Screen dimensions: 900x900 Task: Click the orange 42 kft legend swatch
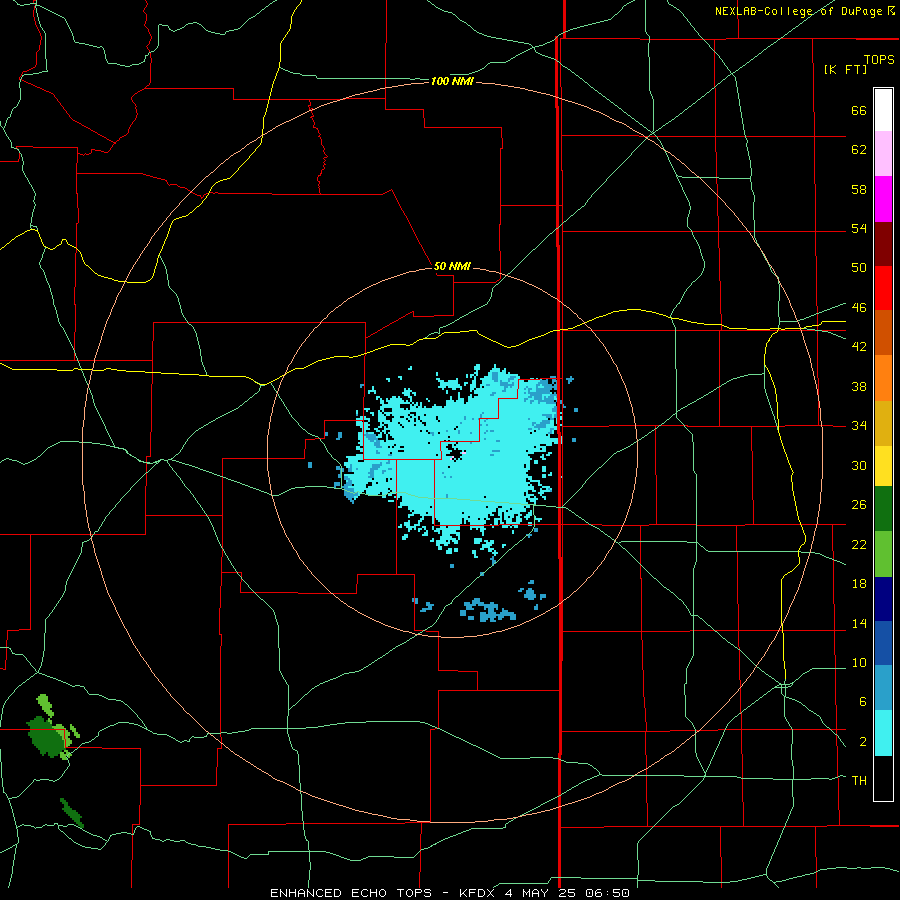[x=883, y=377]
